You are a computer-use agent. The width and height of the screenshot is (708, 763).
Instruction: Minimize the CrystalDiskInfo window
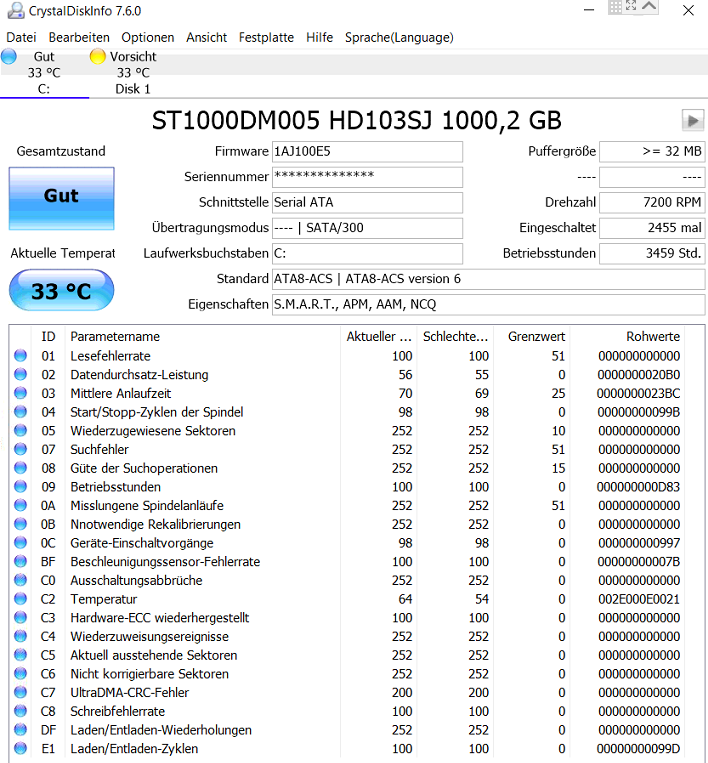589,10
